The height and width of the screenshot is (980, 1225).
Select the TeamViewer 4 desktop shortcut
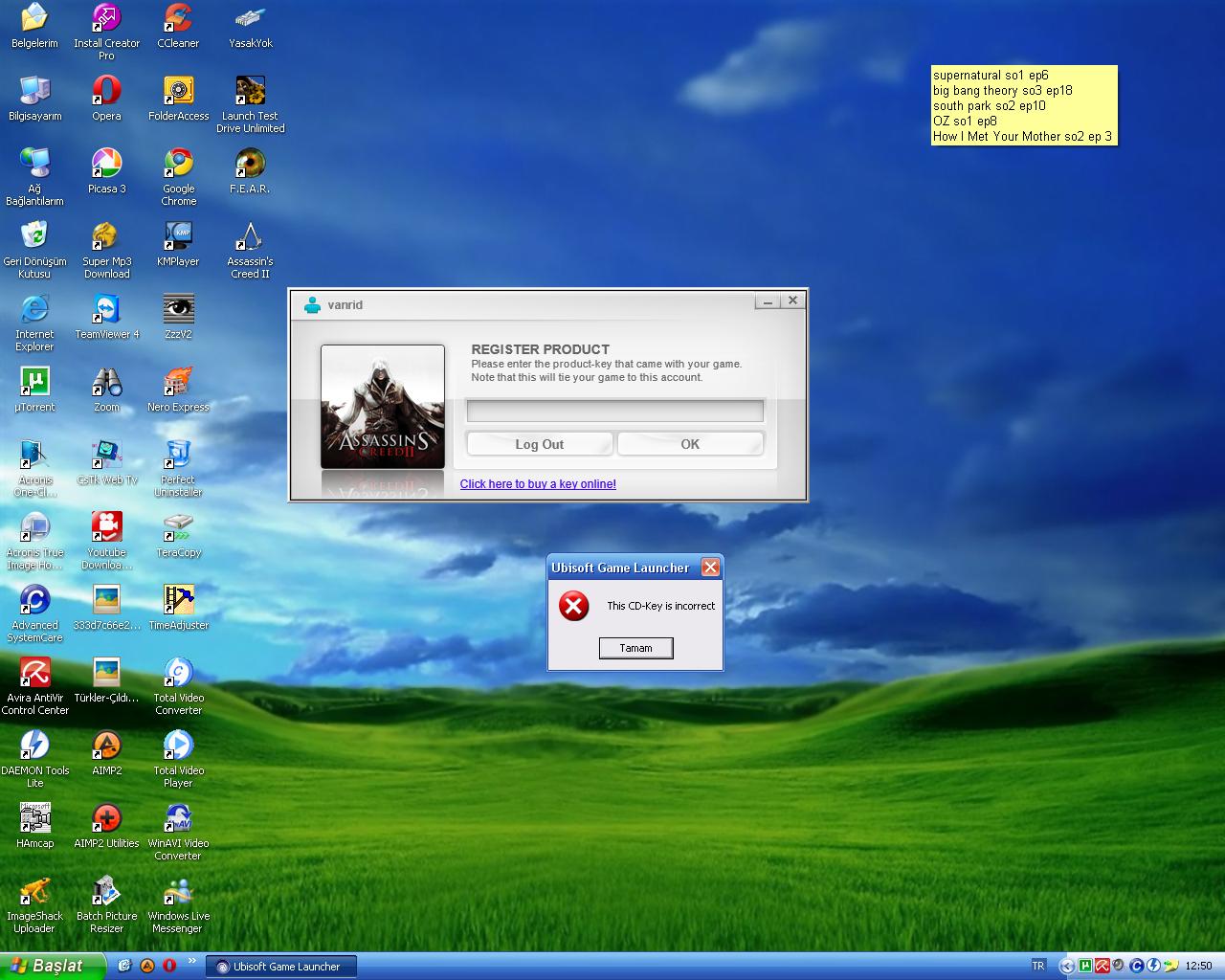click(106, 317)
